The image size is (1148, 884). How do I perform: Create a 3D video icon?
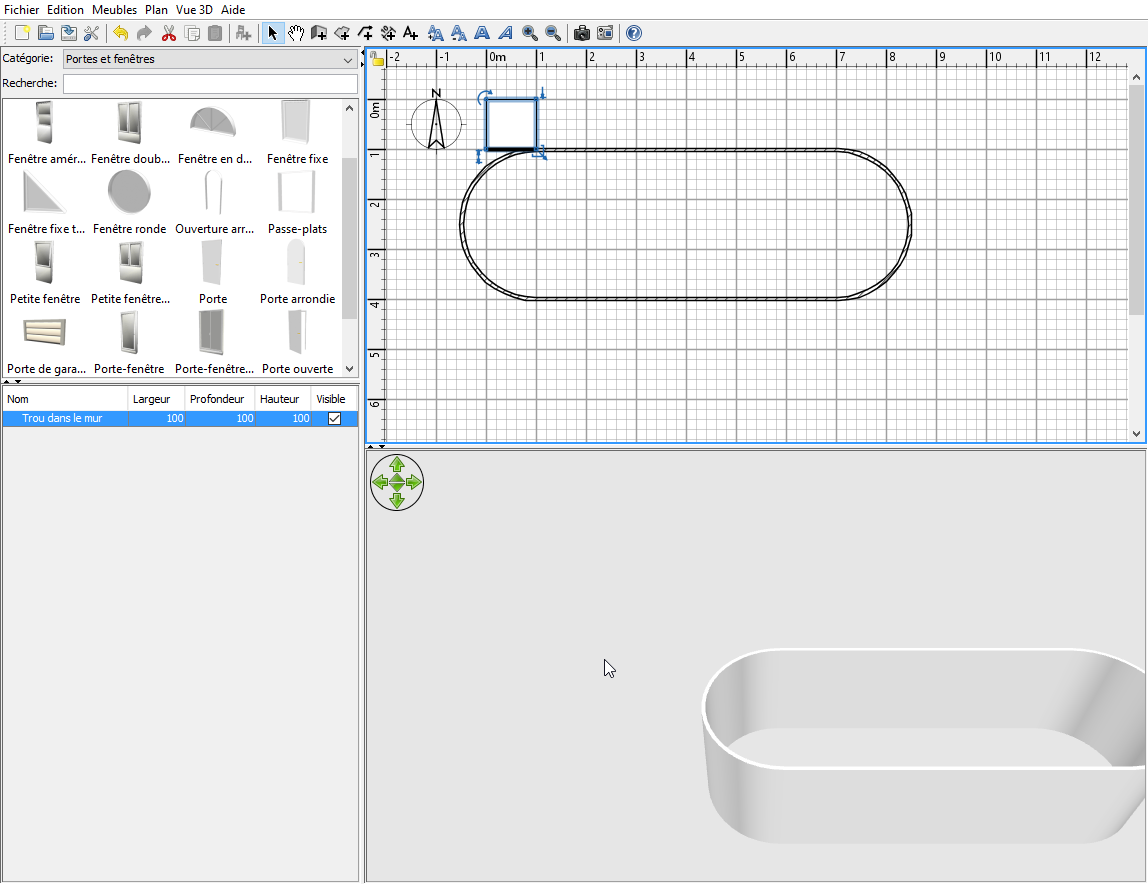[x=605, y=33]
